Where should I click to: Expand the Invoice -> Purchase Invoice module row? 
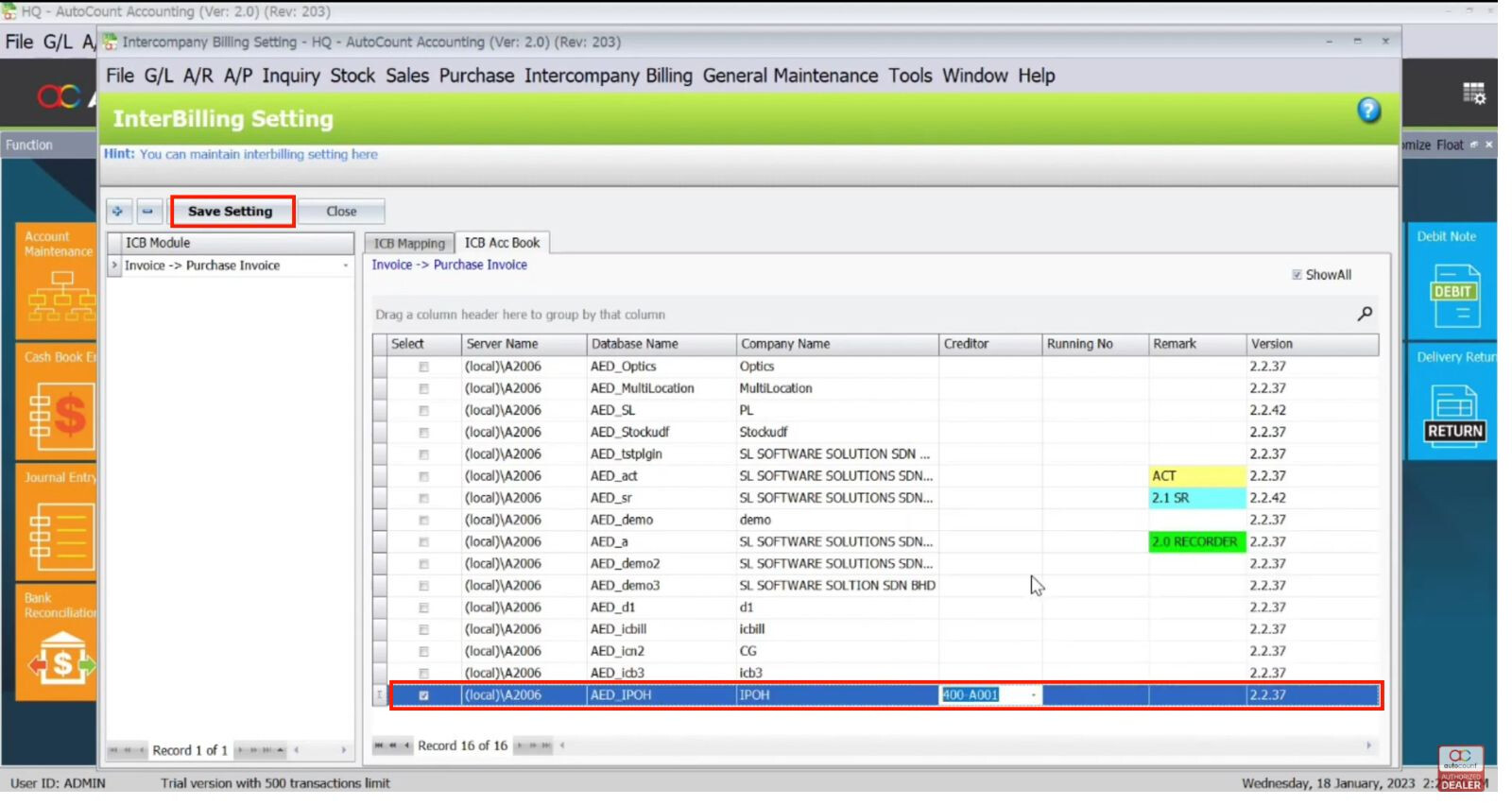[114, 265]
